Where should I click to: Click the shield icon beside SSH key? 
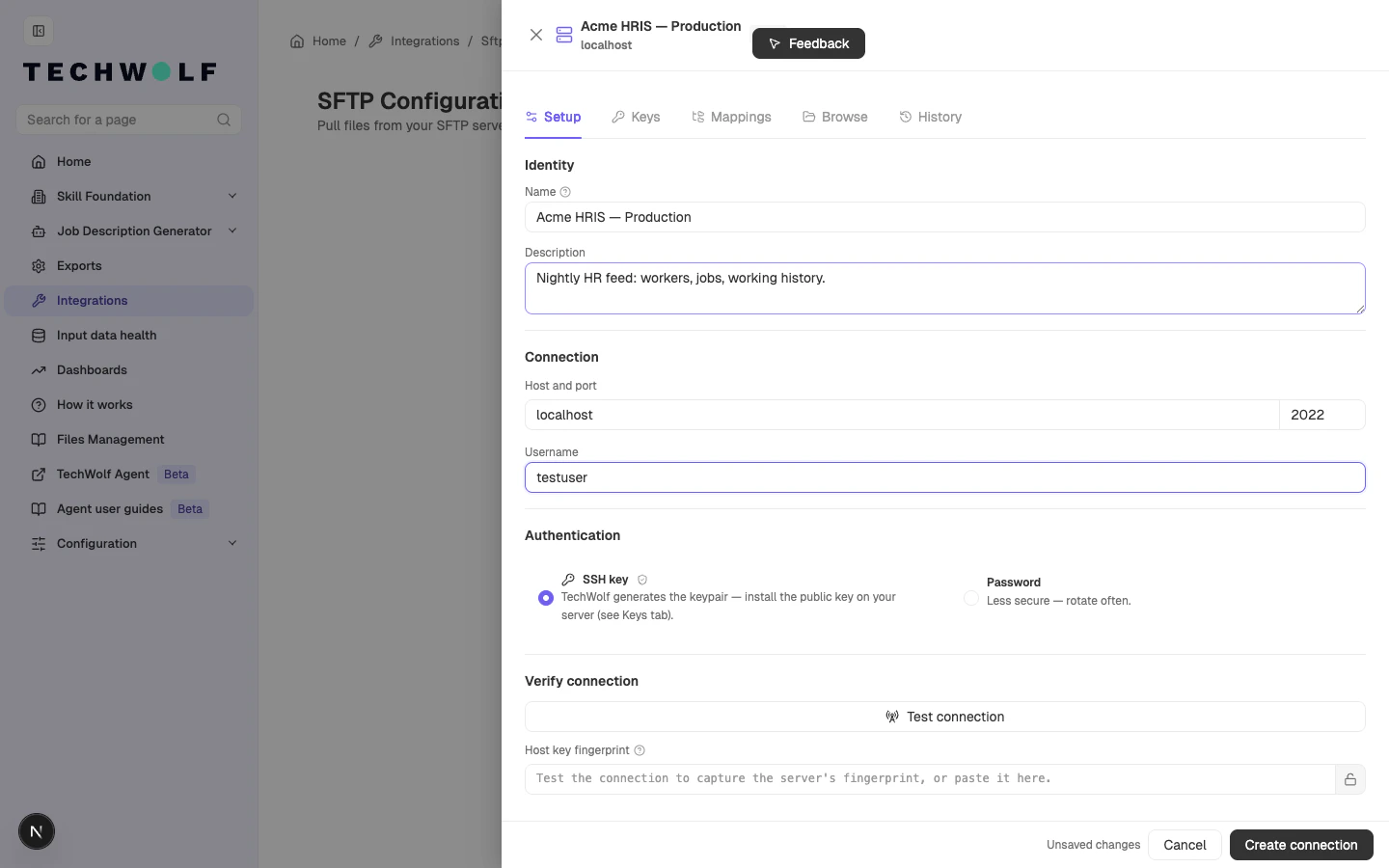[642, 580]
